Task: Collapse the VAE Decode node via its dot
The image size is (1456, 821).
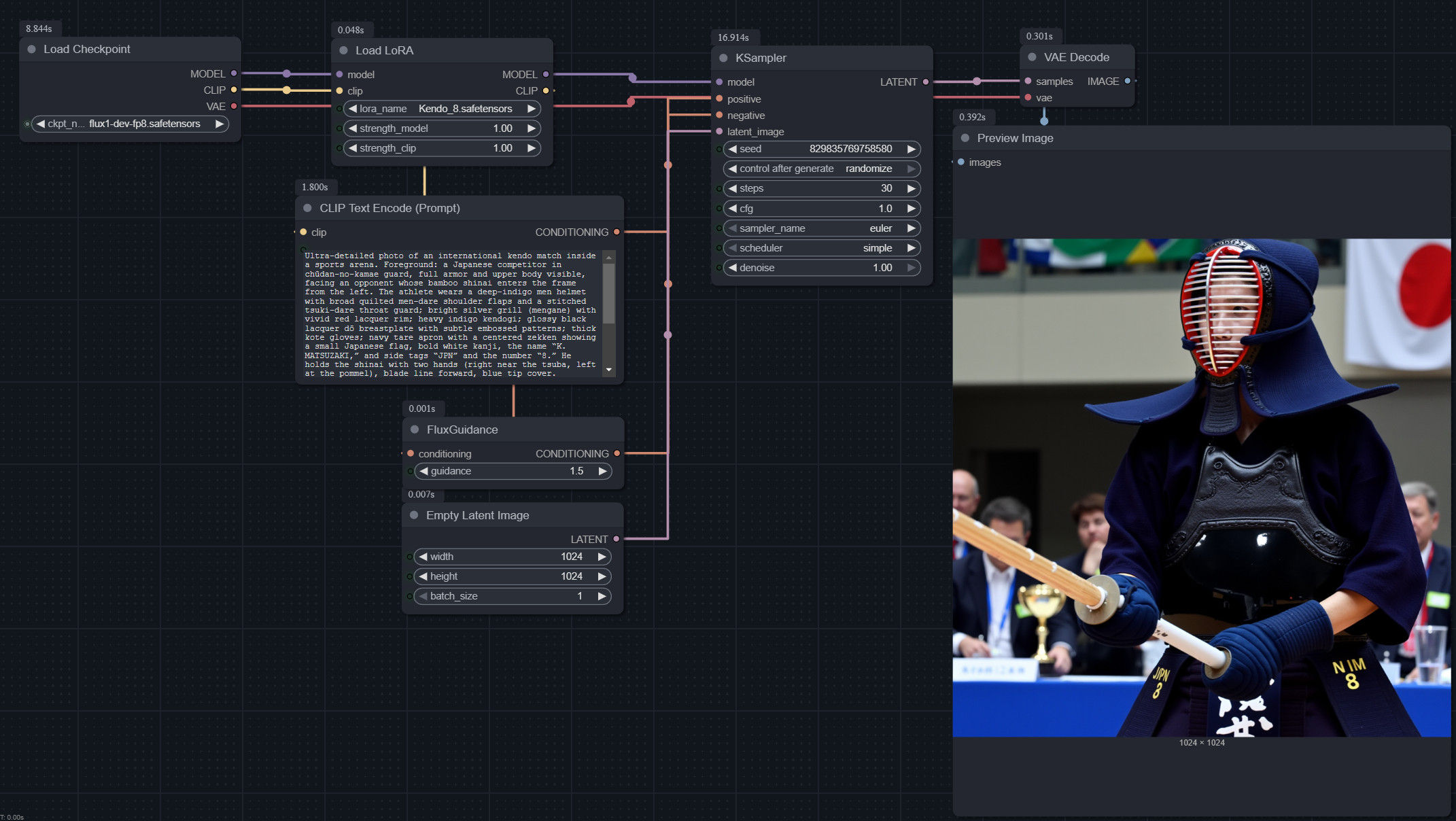Action: [1032, 58]
